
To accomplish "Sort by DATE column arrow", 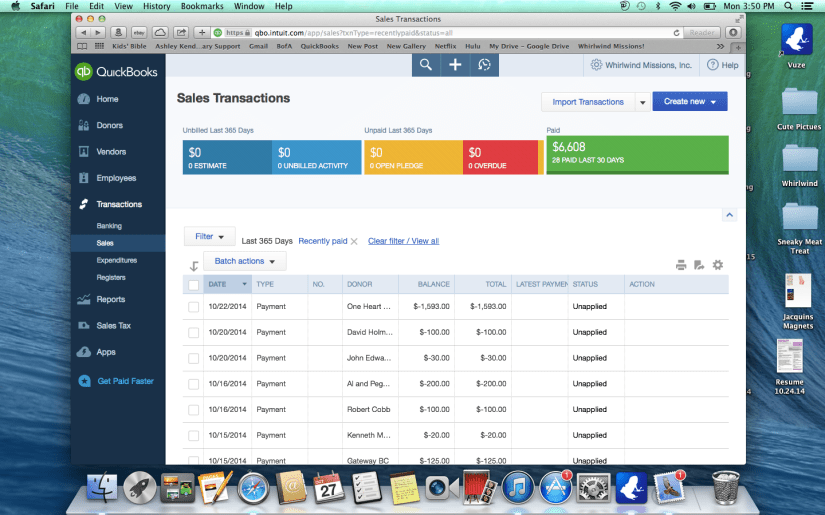I will tap(244, 284).
